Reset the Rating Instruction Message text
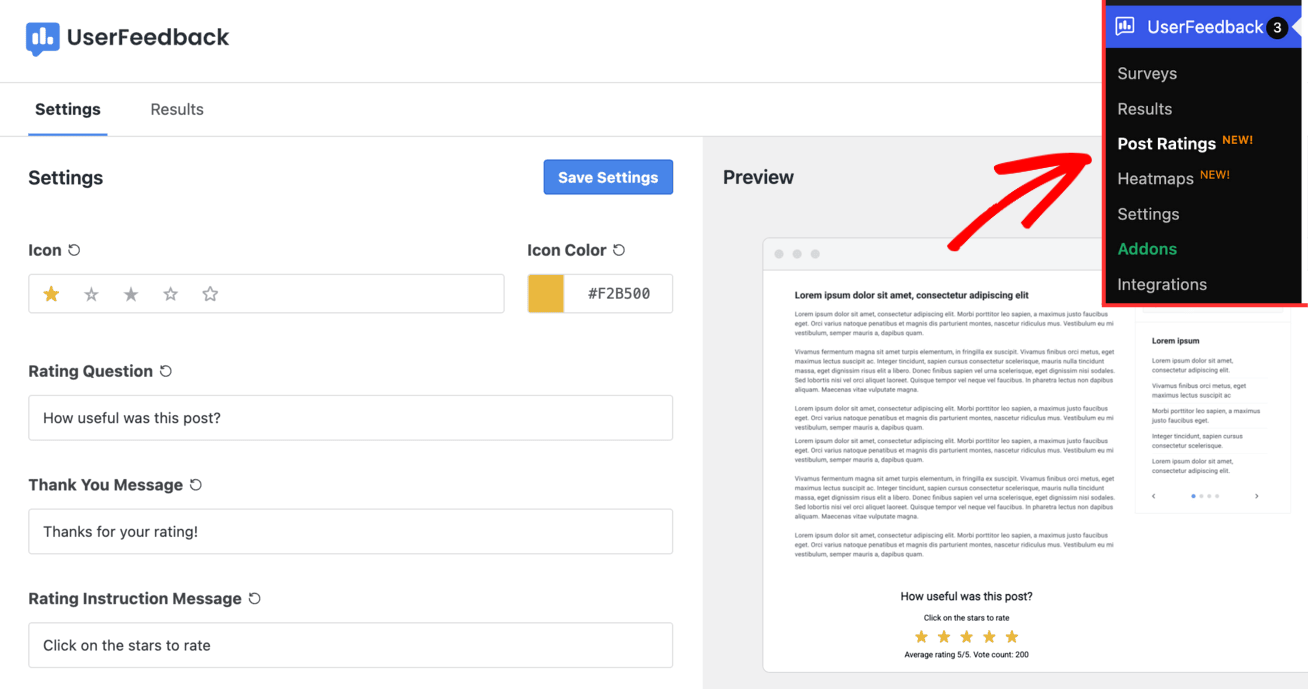 [x=255, y=599]
